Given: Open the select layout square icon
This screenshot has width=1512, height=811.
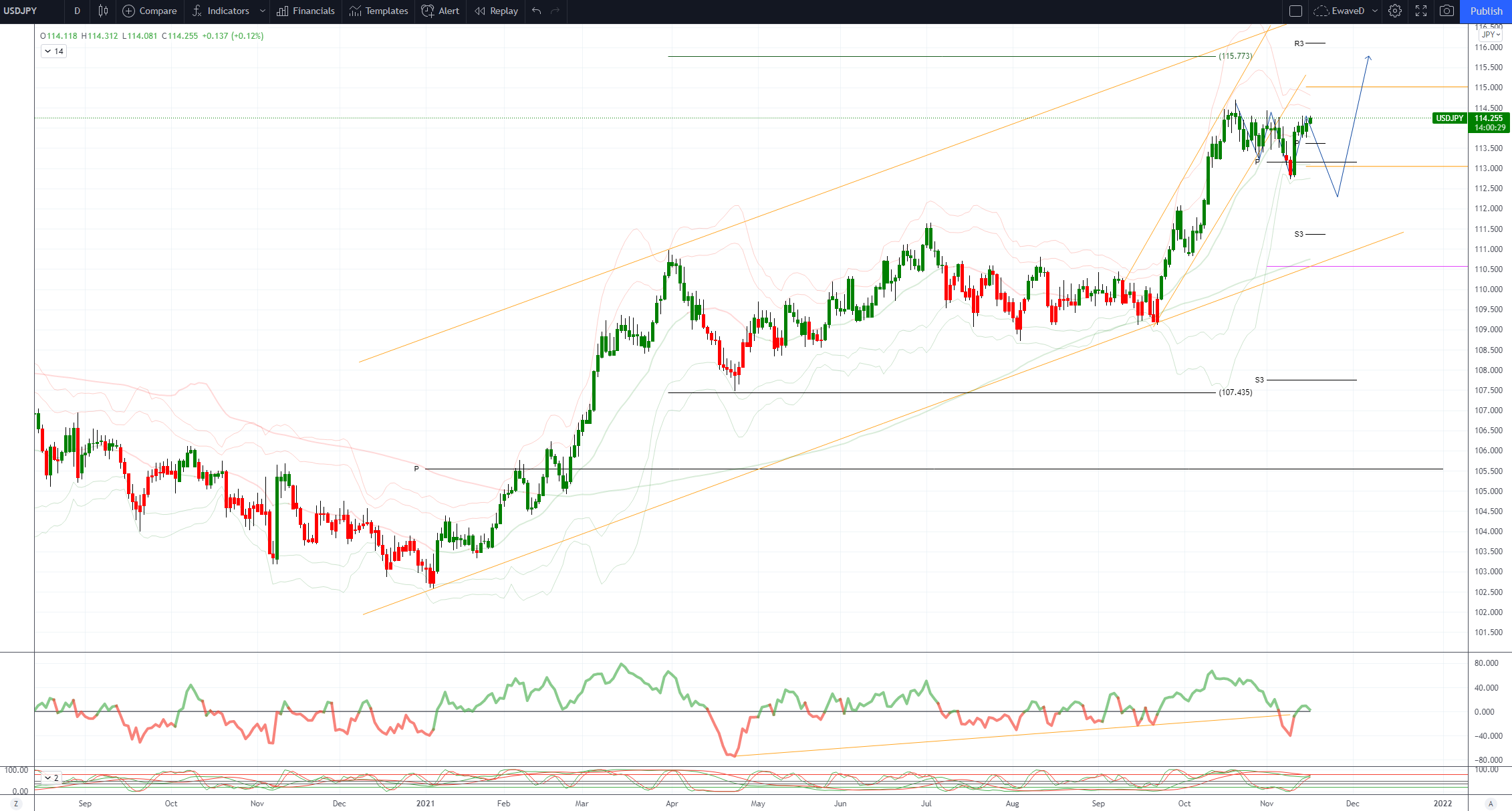Looking at the screenshot, I should coord(1295,11).
